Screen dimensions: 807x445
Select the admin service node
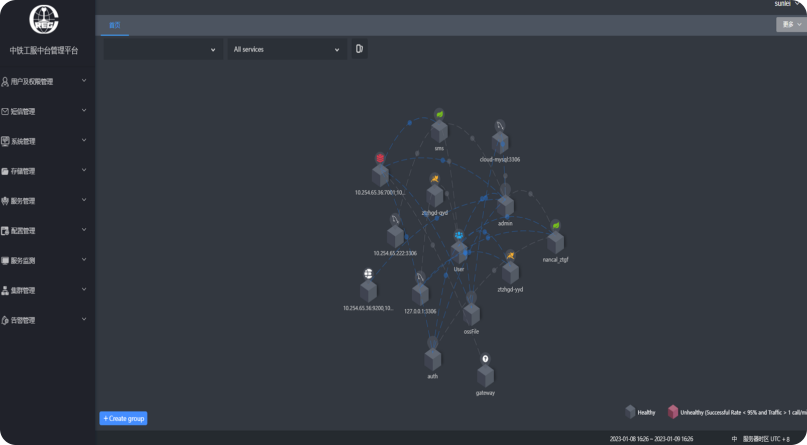pos(505,206)
